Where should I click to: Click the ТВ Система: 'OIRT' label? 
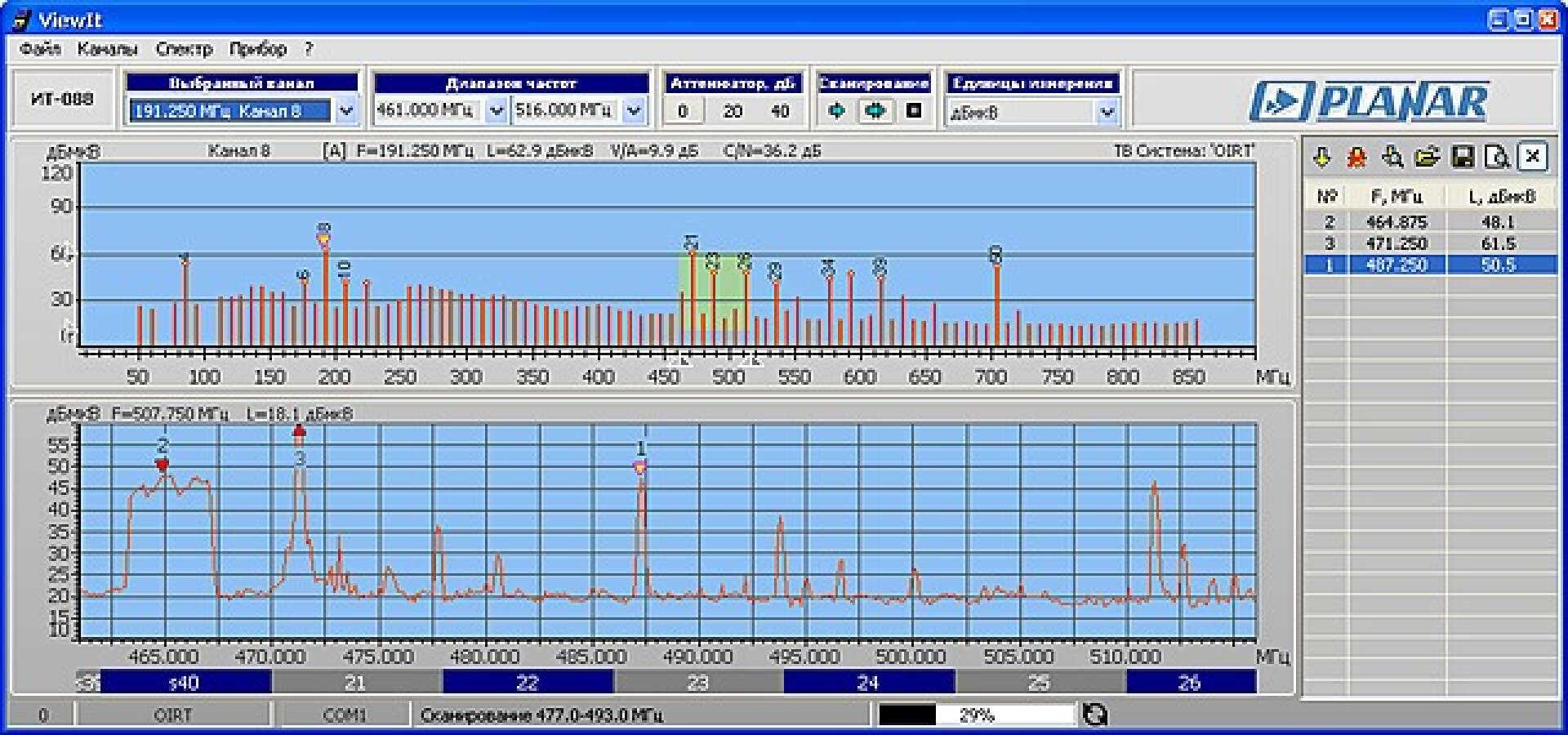(1184, 151)
